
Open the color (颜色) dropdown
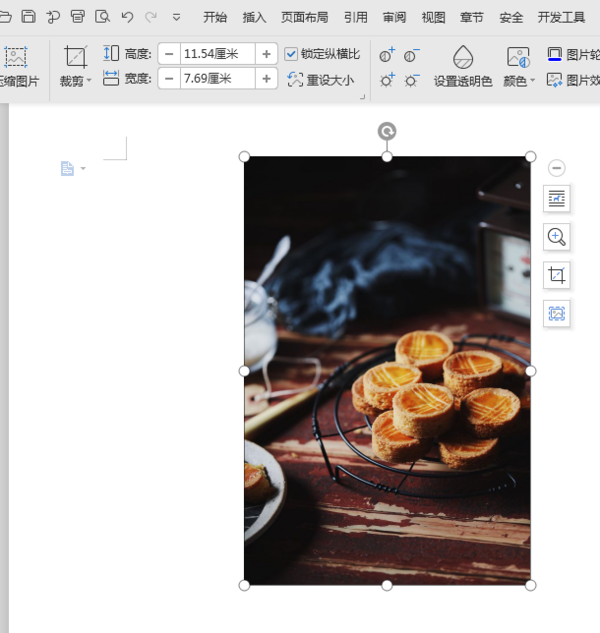(519, 81)
